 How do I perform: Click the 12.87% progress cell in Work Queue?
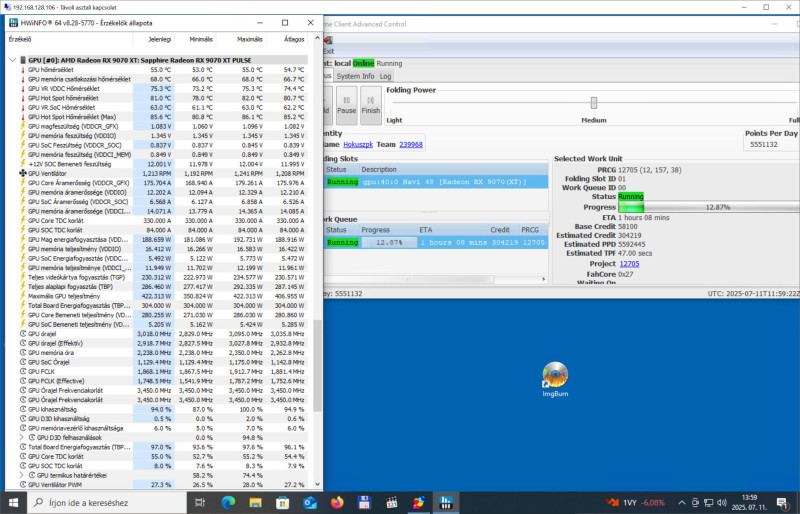(x=389, y=242)
